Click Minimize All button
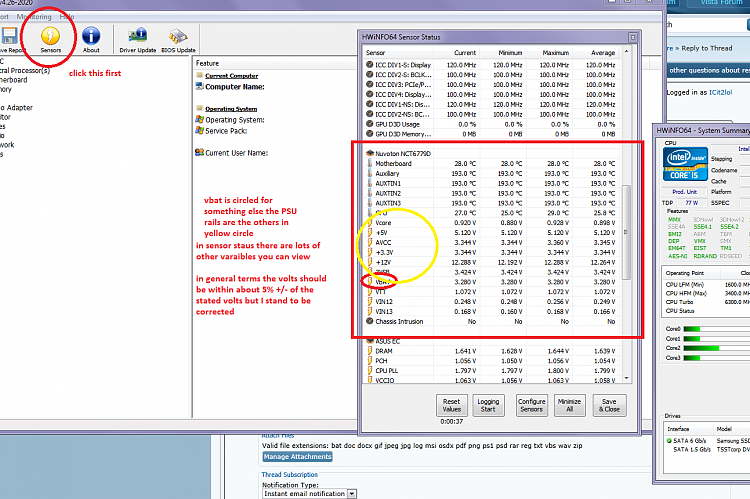 coord(569,405)
